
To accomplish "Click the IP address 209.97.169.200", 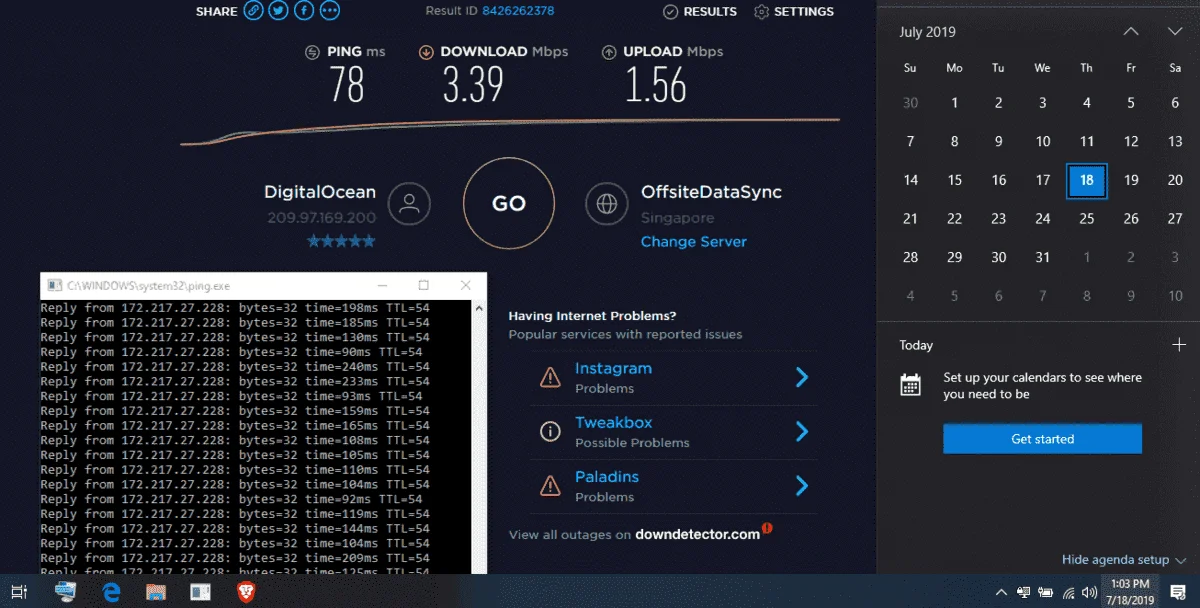I will [x=322, y=217].
